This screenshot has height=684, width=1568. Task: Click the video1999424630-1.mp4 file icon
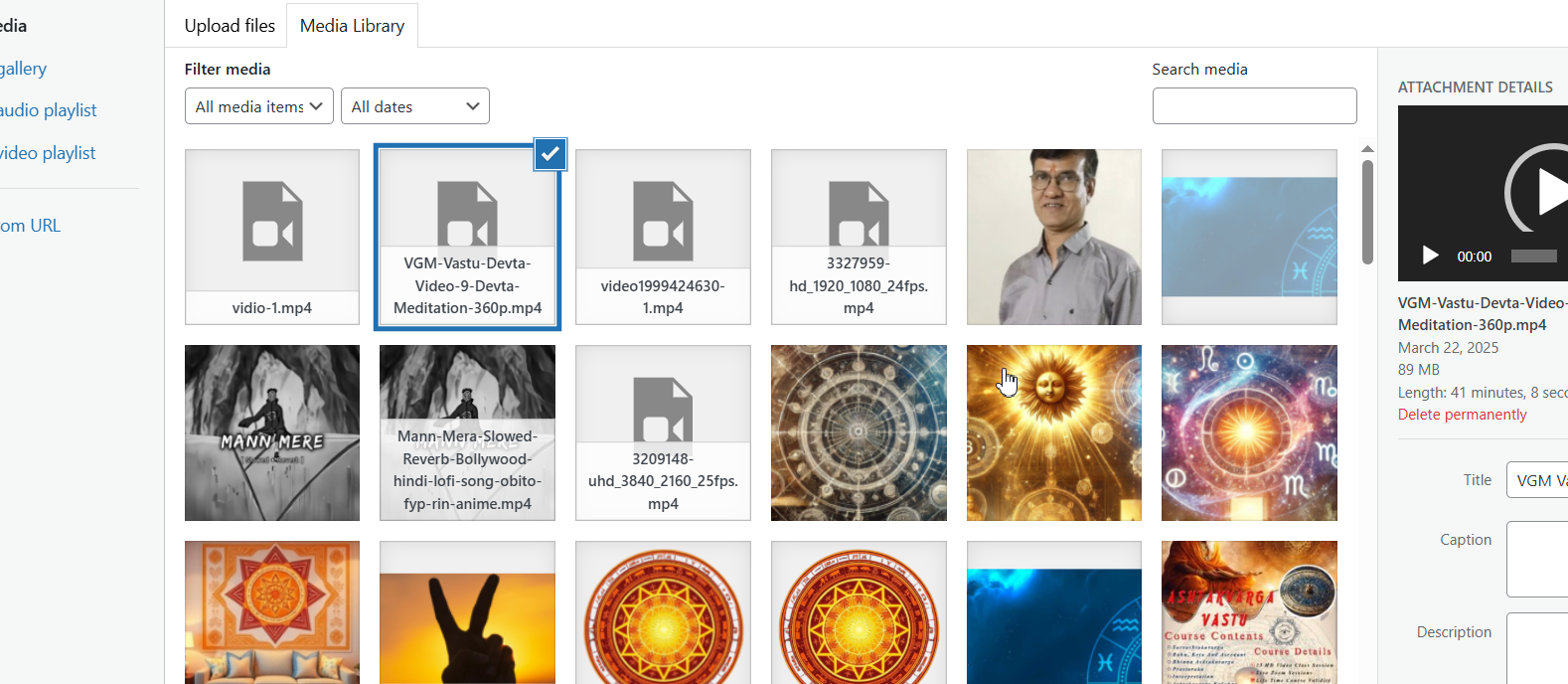[x=663, y=223]
